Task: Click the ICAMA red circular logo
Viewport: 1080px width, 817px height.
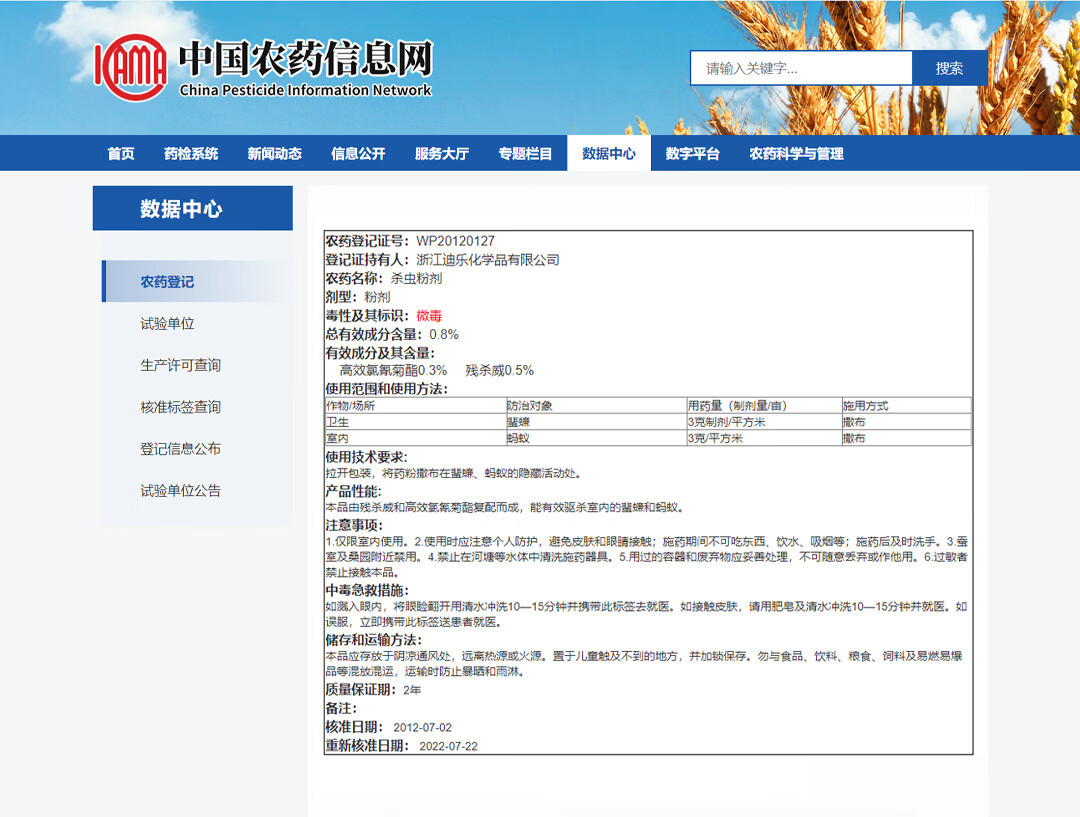Action: 130,68
